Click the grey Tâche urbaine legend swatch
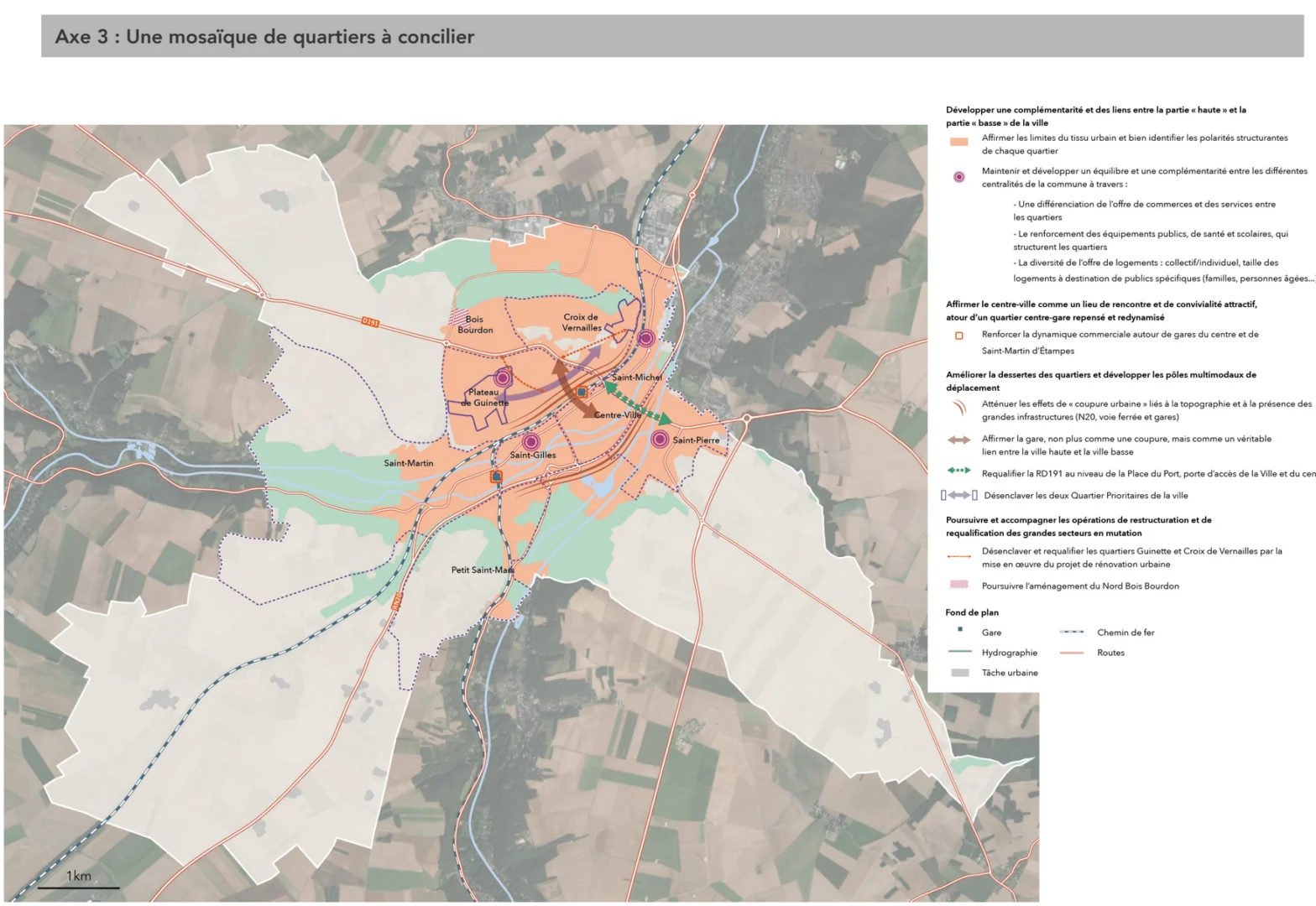Viewport: 1316px width, 906px height. [x=959, y=673]
